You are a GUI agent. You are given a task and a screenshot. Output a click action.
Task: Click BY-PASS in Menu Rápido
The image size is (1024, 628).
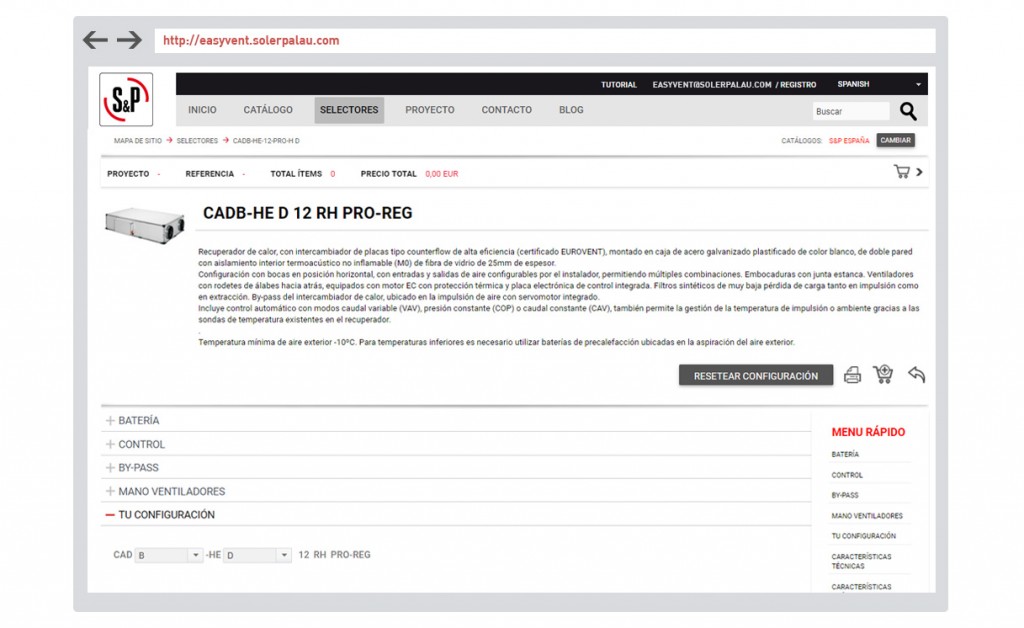coord(845,495)
